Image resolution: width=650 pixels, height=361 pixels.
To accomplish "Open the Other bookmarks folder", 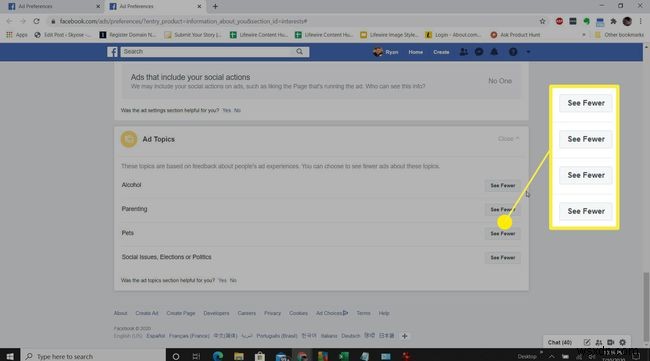I will (619, 35).
